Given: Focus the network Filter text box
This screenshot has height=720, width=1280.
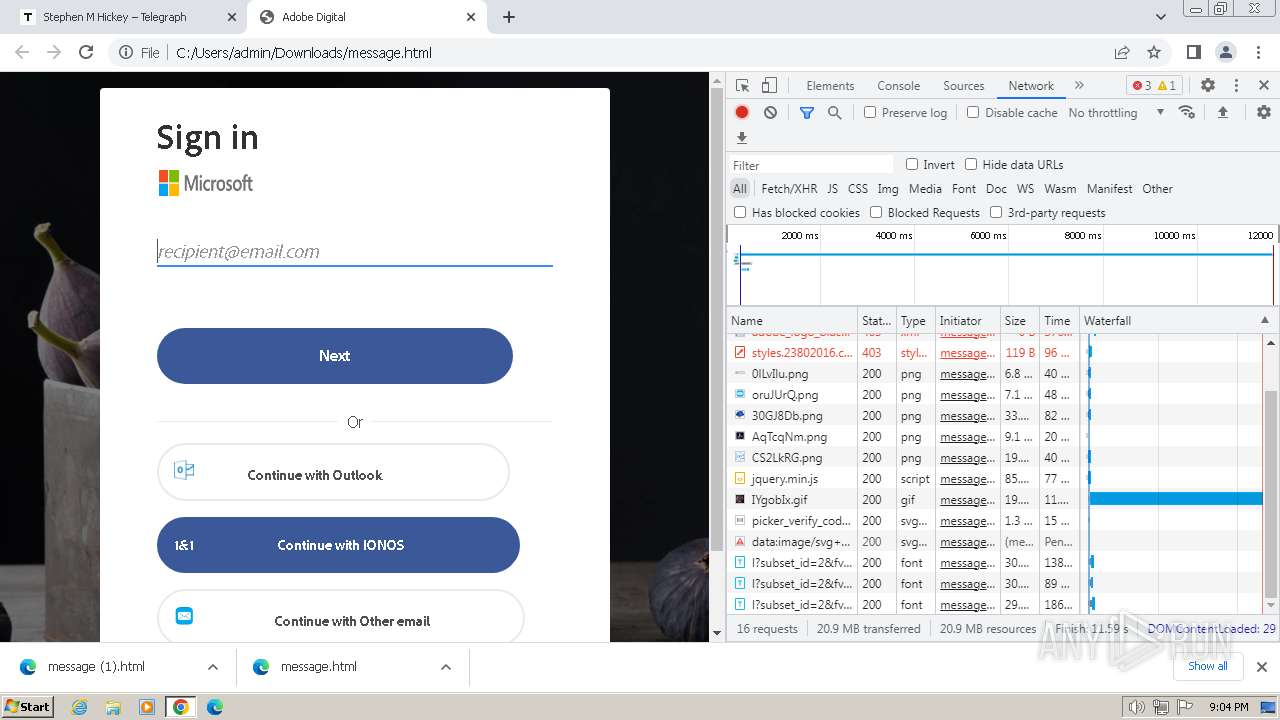Looking at the screenshot, I should coord(811,165).
